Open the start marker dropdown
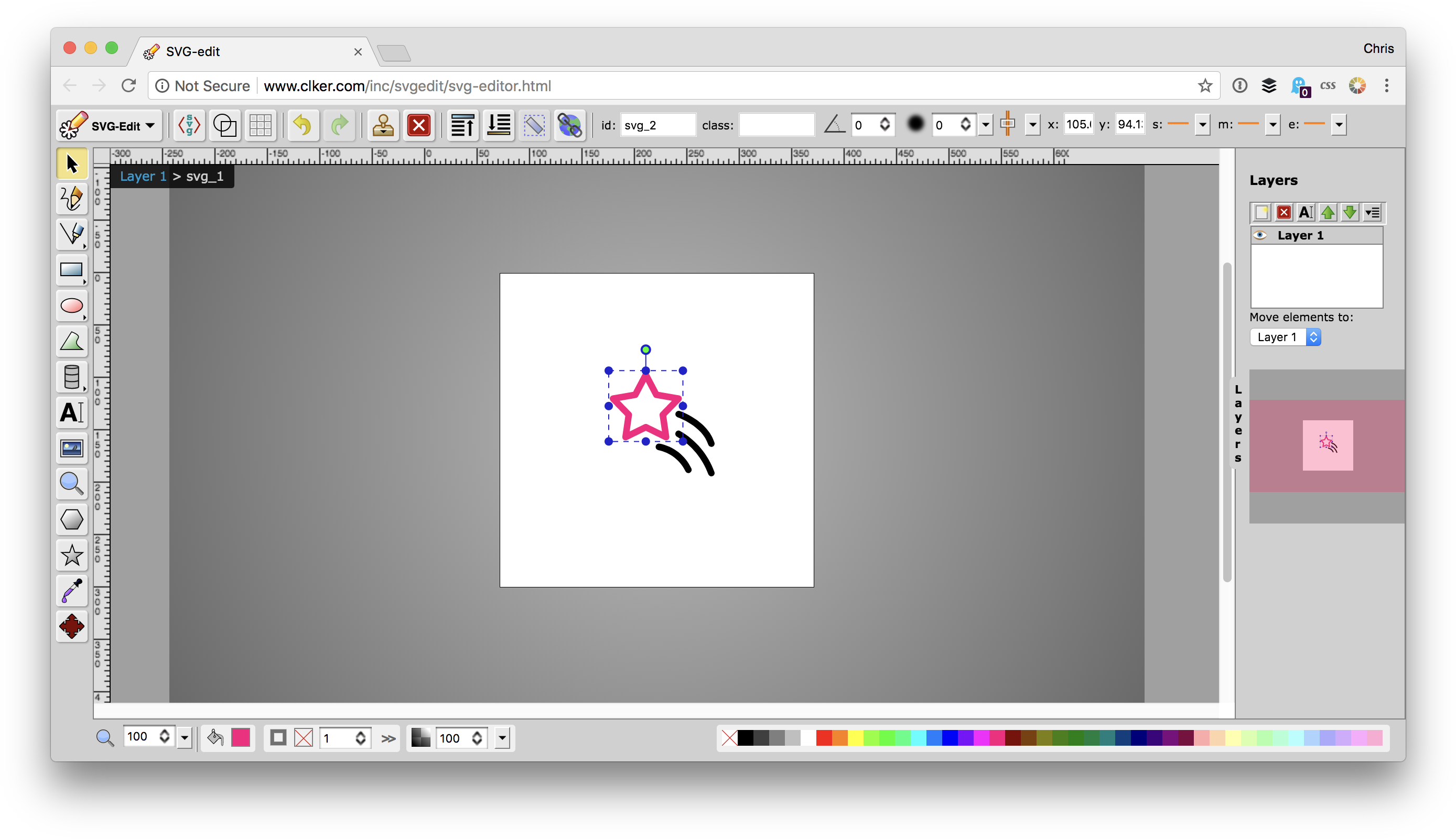Image resolution: width=1456 pixels, height=839 pixels. point(1202,125)
